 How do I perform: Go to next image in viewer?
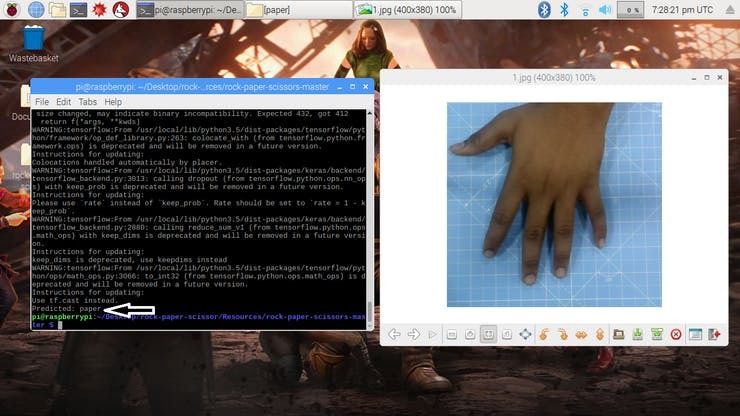[413, 334]
